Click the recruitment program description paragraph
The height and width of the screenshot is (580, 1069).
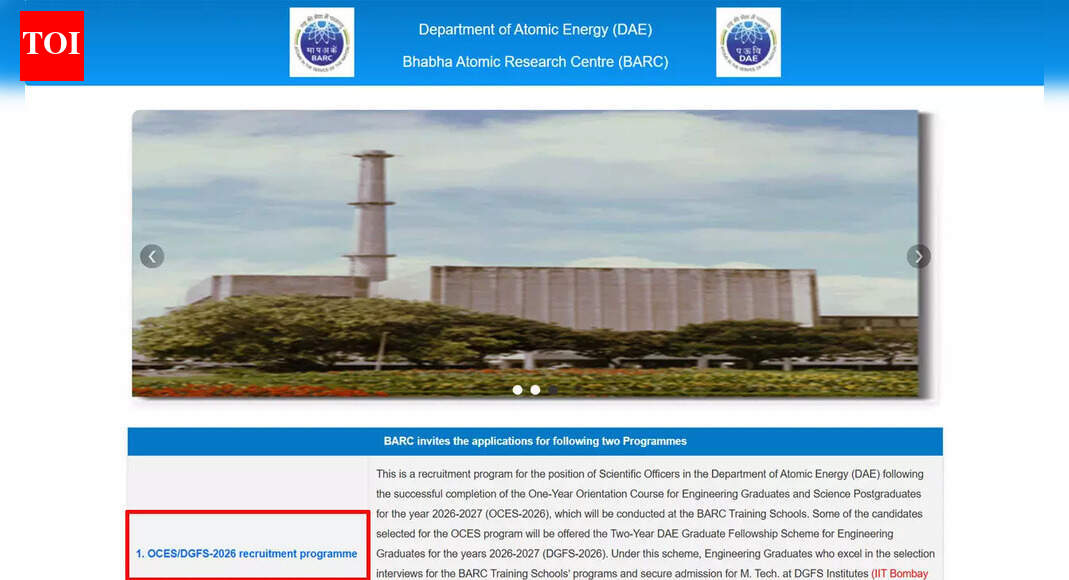point(650,514)
